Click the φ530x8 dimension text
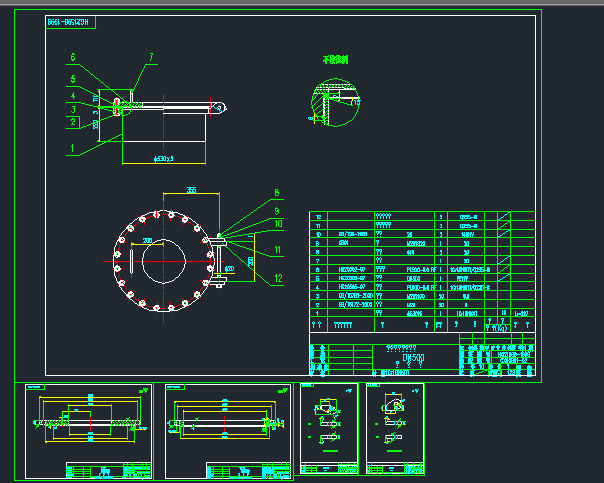This screenshot has width=604, height=483. coord(163,158)
